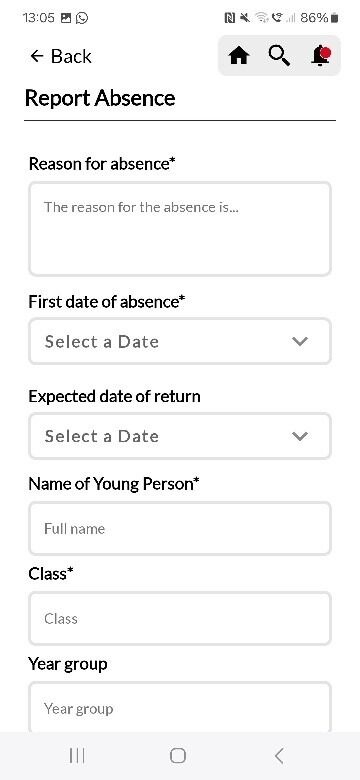This screenshot has width=360, height=780.
Task: Expand Expected date of return chevron
Action: coord(300,436)
